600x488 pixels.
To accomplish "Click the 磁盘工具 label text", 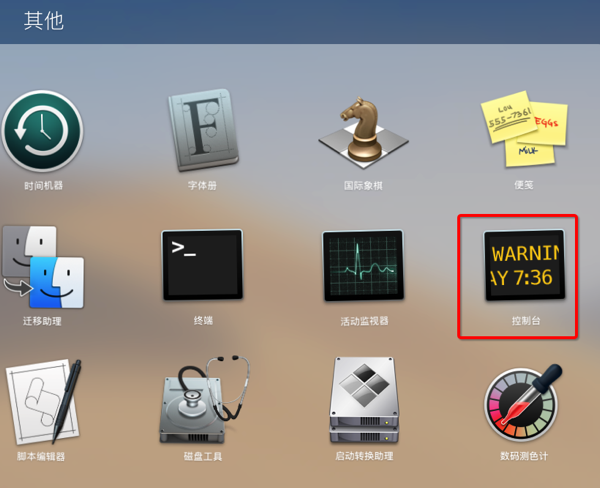I will point(203,456).
